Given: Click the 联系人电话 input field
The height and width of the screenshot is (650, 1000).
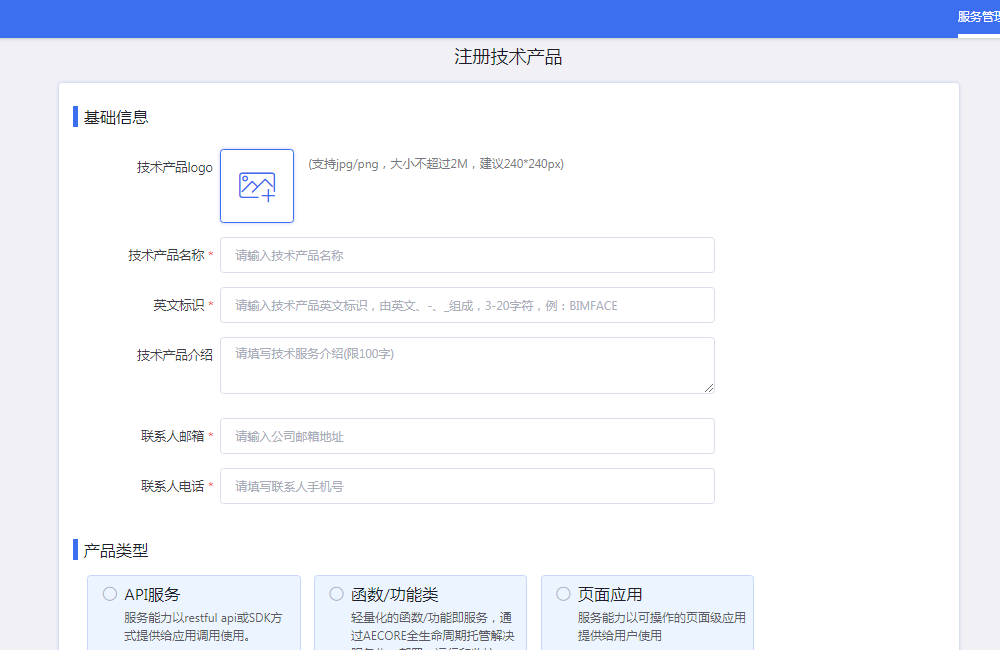Looking at the screenshot, I should (467, 486).
